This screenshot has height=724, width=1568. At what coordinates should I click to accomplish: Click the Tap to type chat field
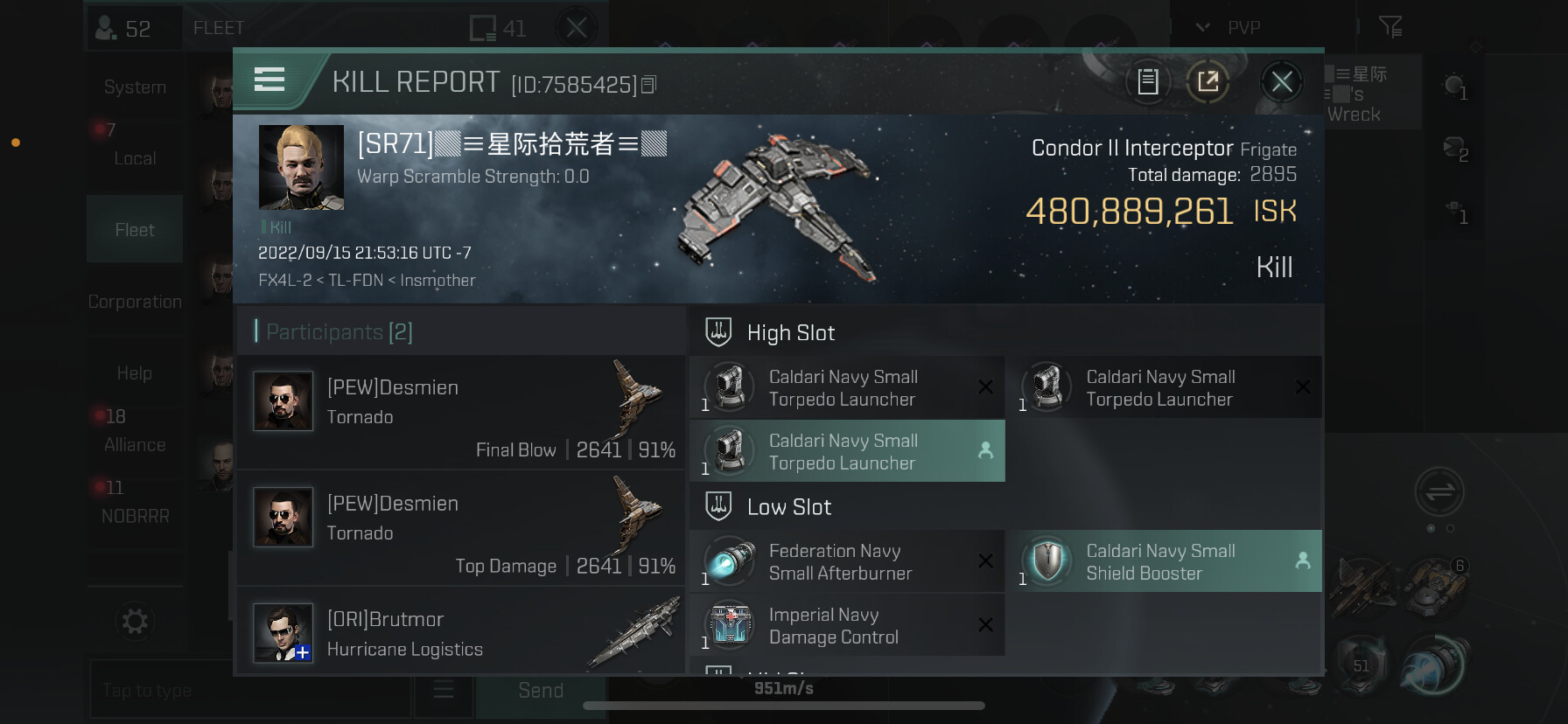[250, 690]
